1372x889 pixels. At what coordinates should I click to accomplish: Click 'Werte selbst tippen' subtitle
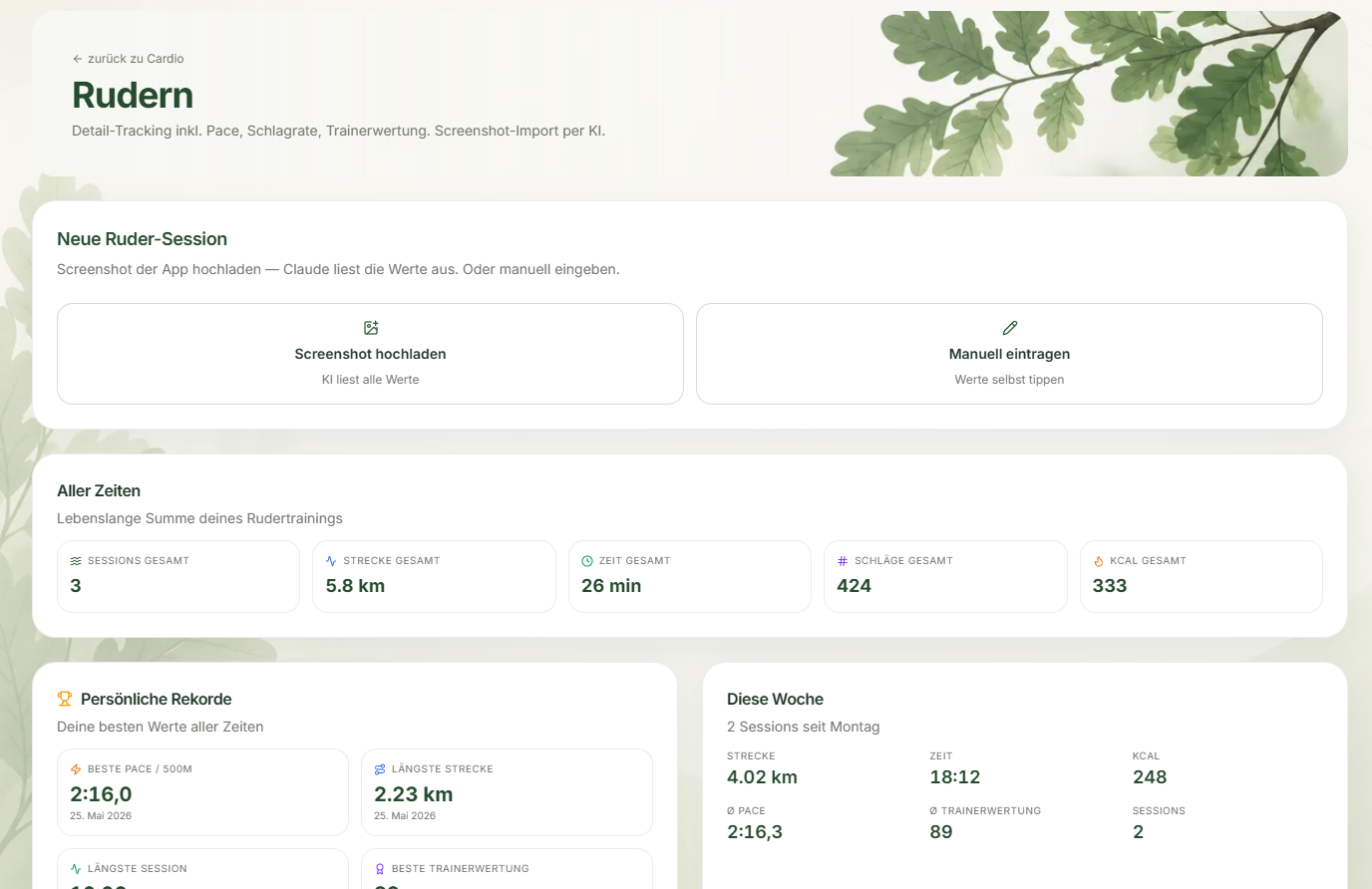(1009, 380)
